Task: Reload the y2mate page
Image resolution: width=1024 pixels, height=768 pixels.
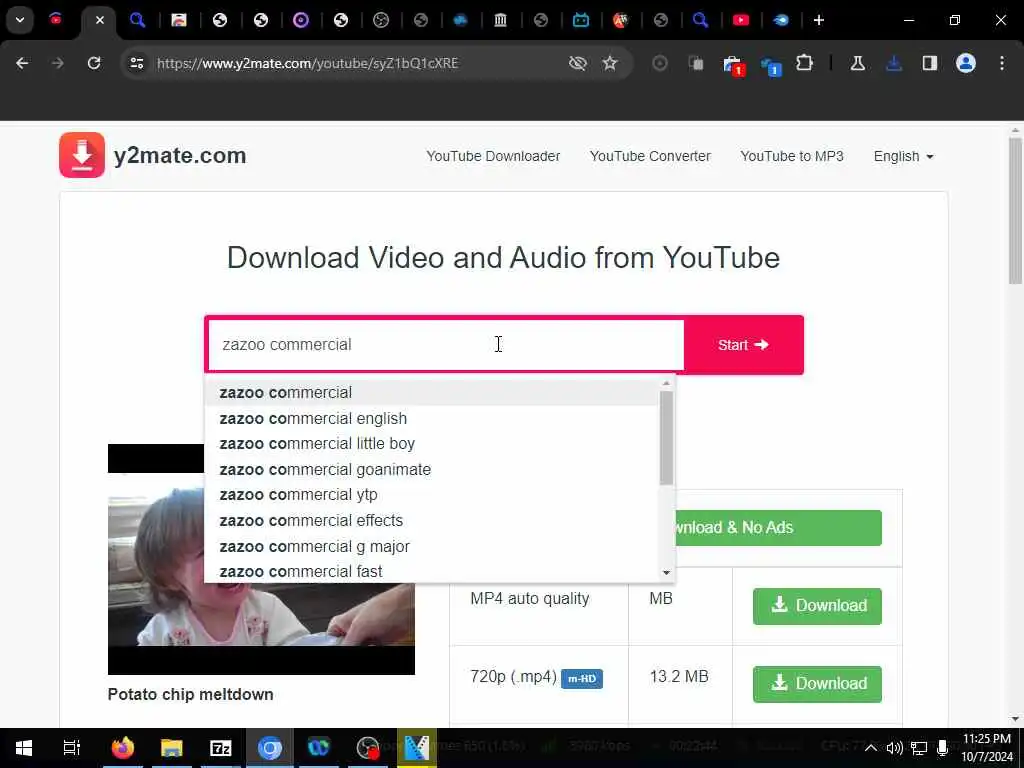Action: pos(94,63)
